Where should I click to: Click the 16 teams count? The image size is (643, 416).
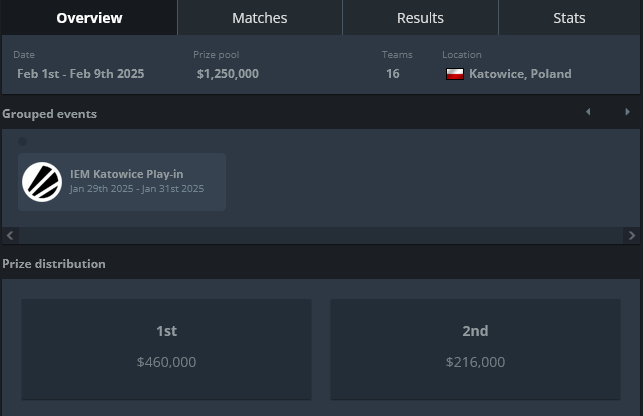pyautogui.click(x=392, y=74)
